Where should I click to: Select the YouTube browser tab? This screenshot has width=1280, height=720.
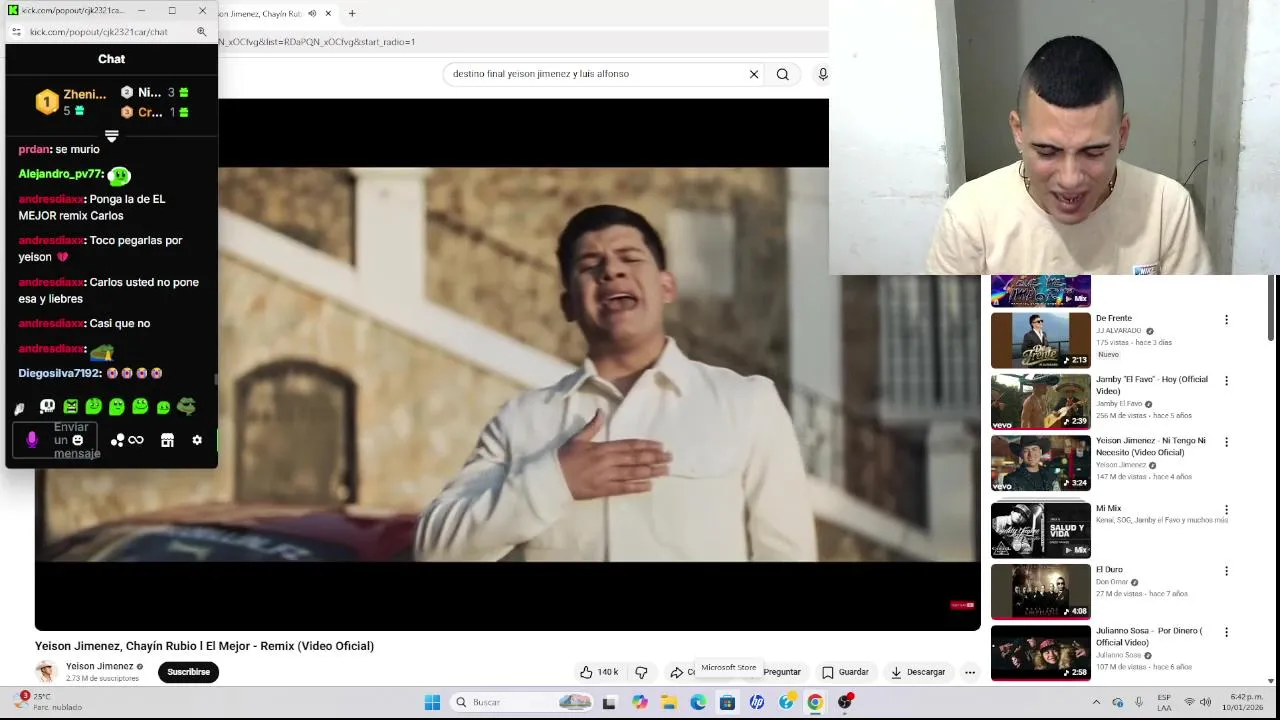pyautogui.click(x=265, y=14)
